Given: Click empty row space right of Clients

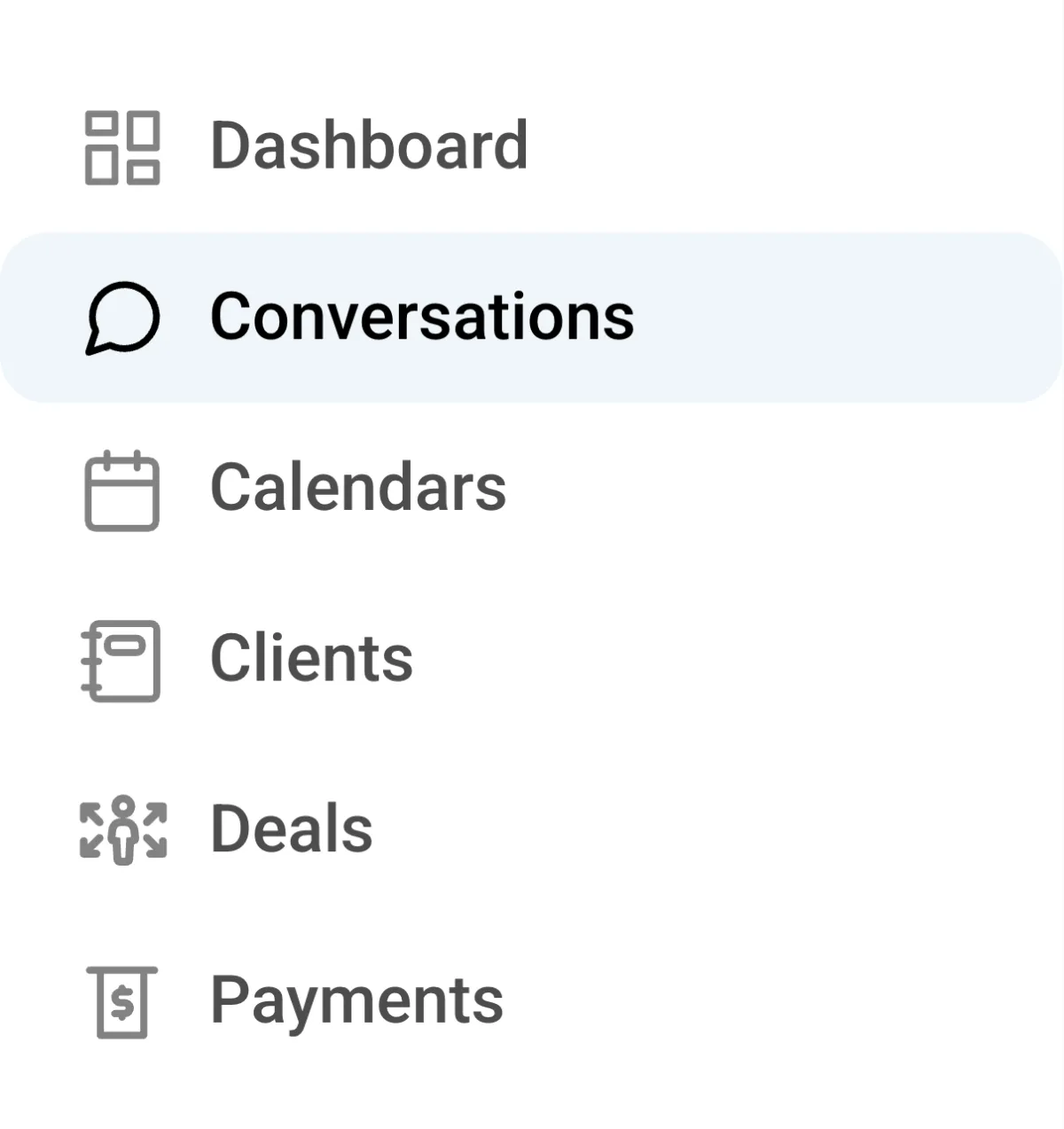Looking at the screenshot, I should pos(798,660).
